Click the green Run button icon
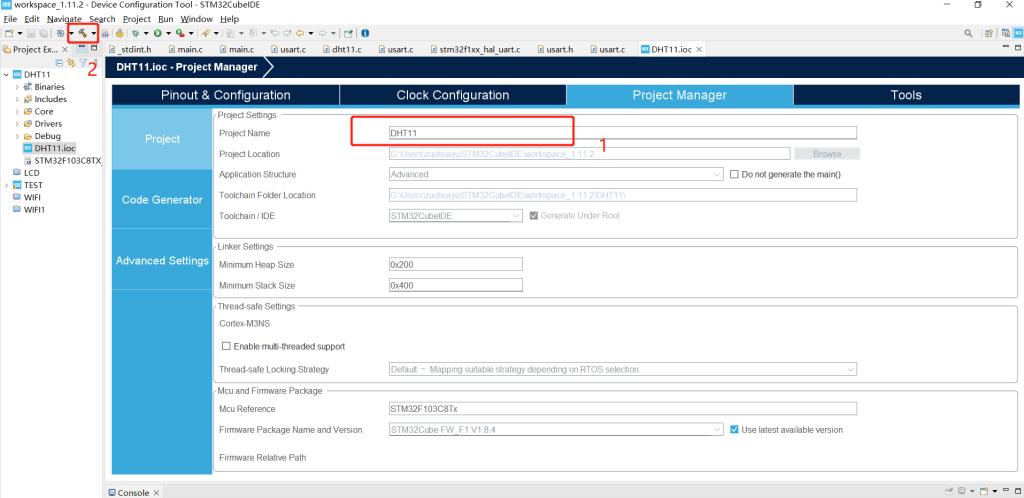This screenshot has width=1024, height=498. click(157, 33)
